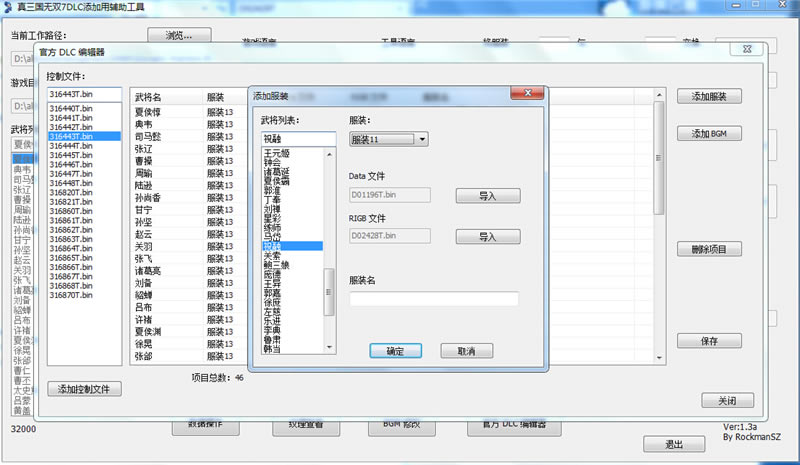The width and height of the screenshot is (800, 465).
Task: Click 武将列表 scrollbar down arrow
Action: click(329, 349)
